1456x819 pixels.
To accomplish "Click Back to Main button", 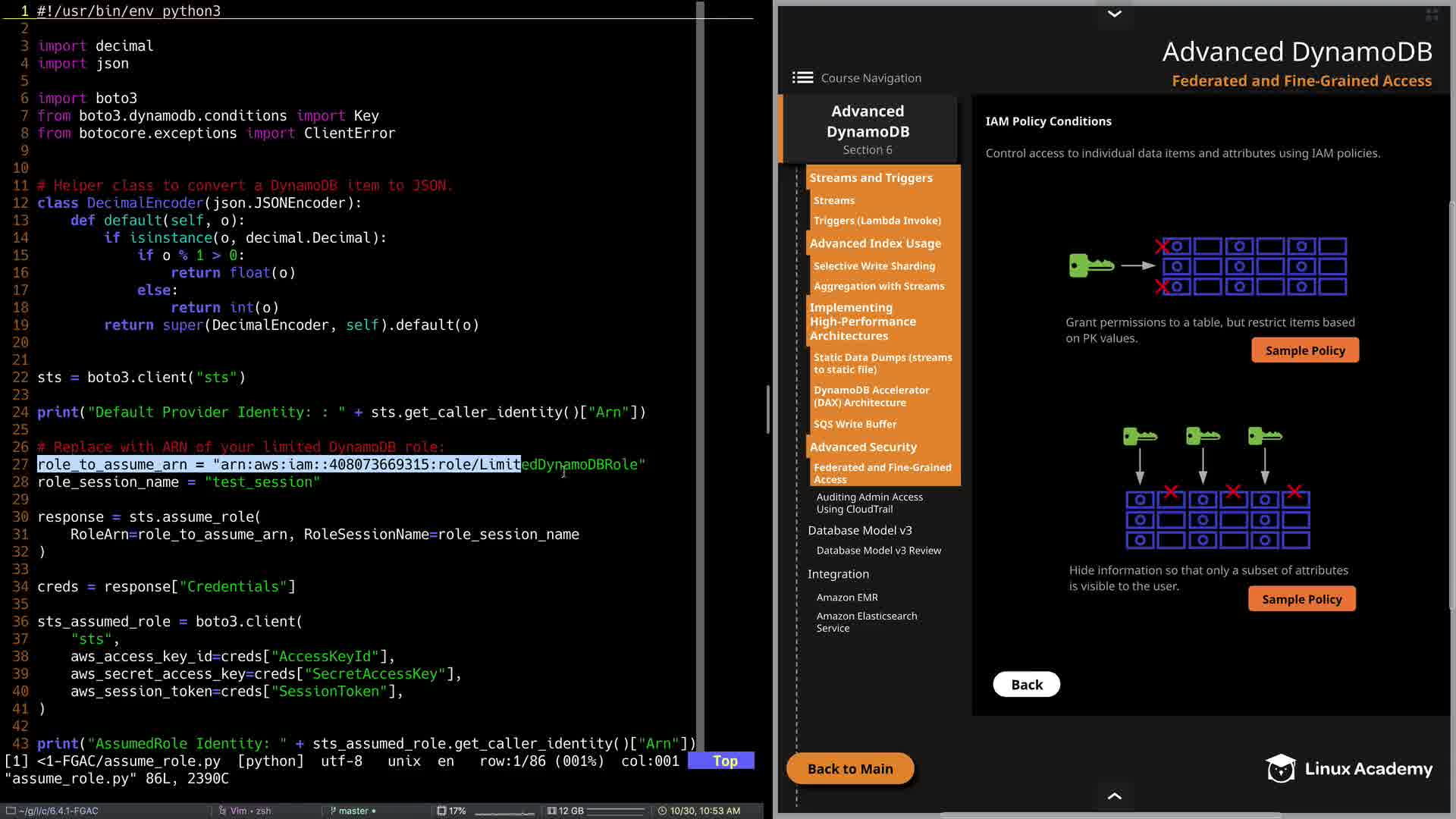I will click(x=849, y=769).
